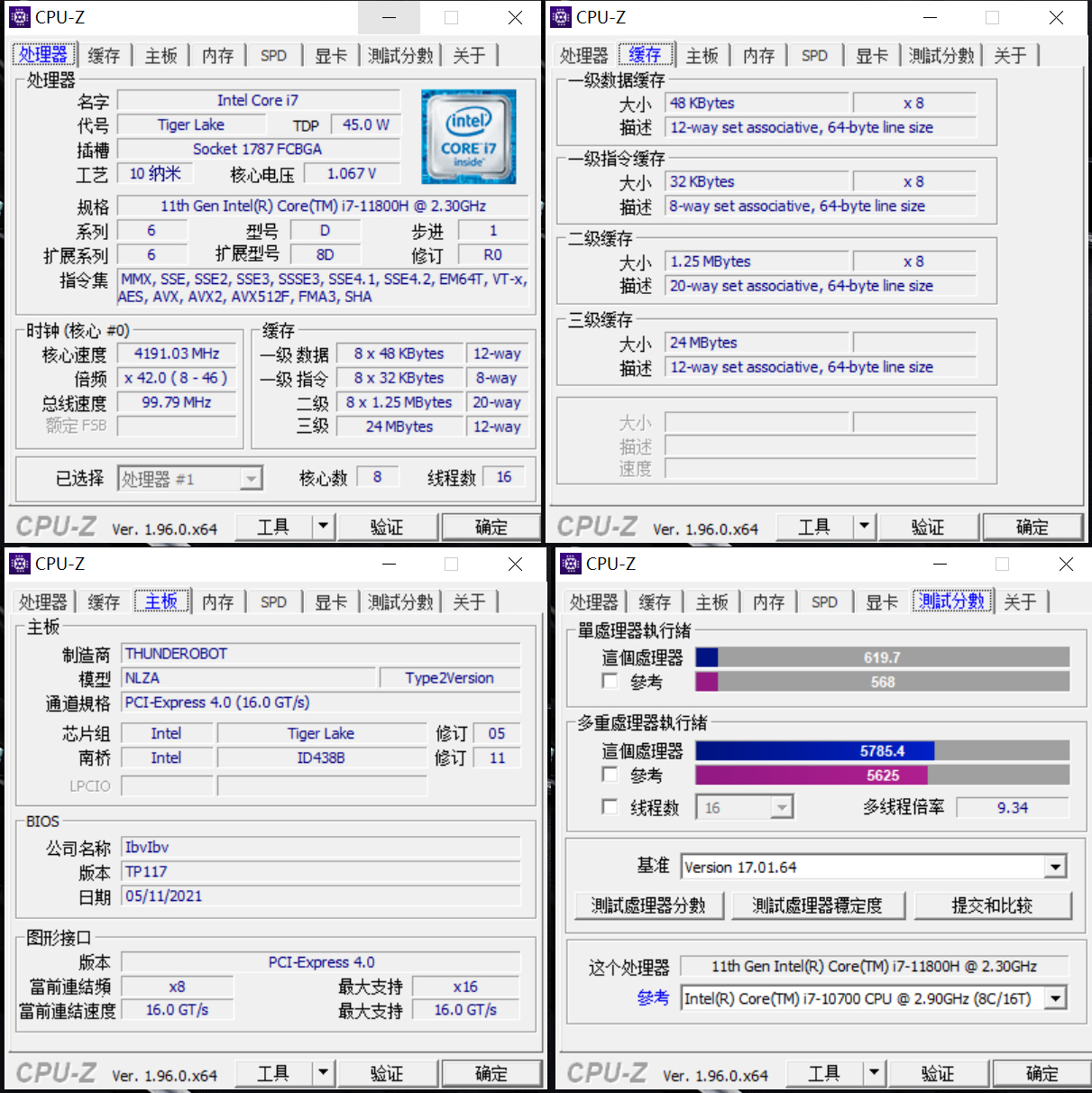The image size is (1092, 1093).
Task: Click the CPU-Z logo icon in the mainboard window title bar
Action: 20,564
